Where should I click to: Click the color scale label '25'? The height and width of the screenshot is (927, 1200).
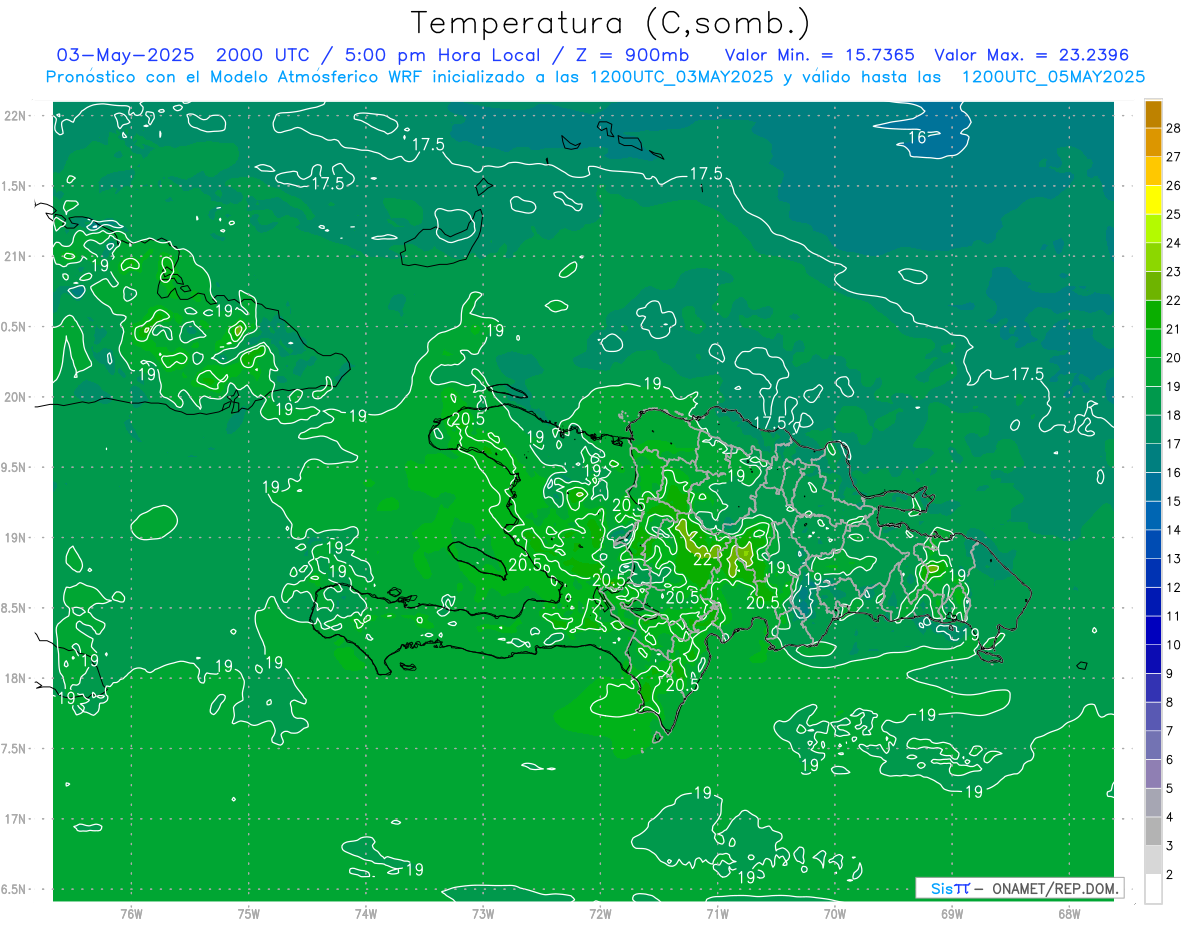click(1174, 214)
